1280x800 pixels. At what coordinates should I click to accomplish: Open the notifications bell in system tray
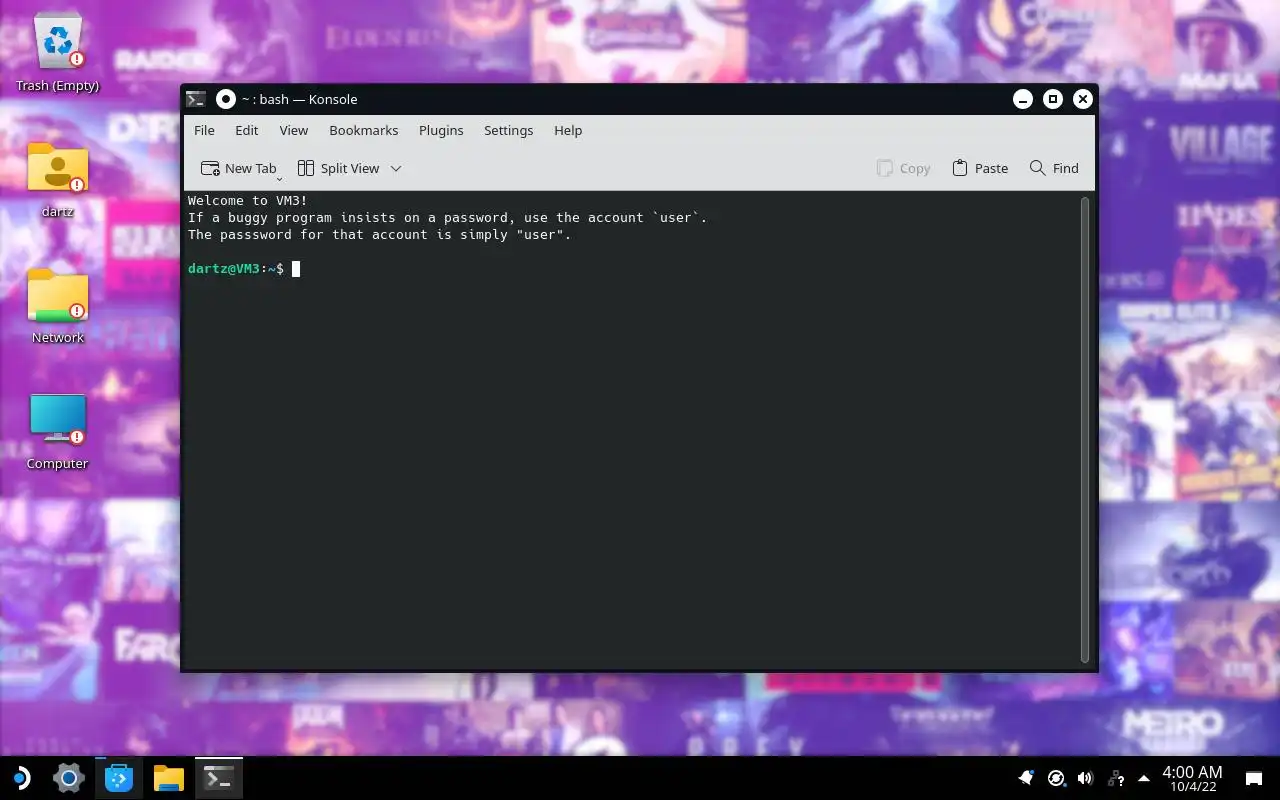[x=1026, y=778]
